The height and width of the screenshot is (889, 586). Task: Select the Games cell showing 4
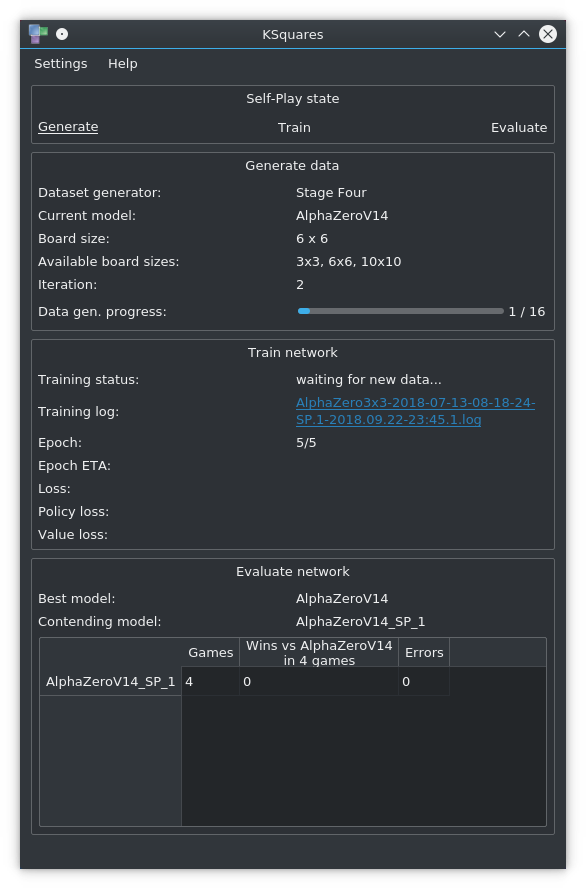(x=210, y=681)
